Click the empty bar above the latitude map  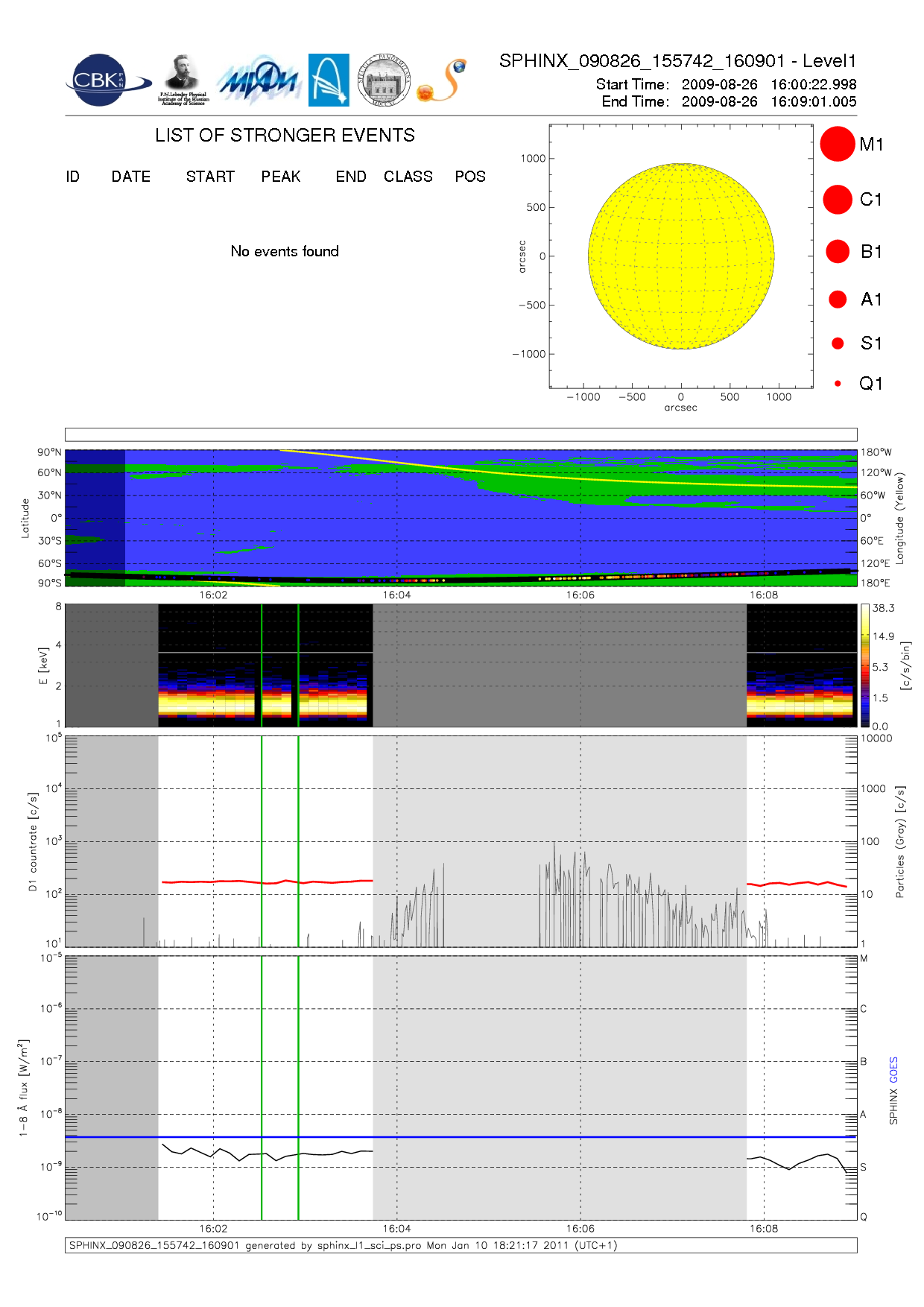pyautogui.click(x=461, y=434)
